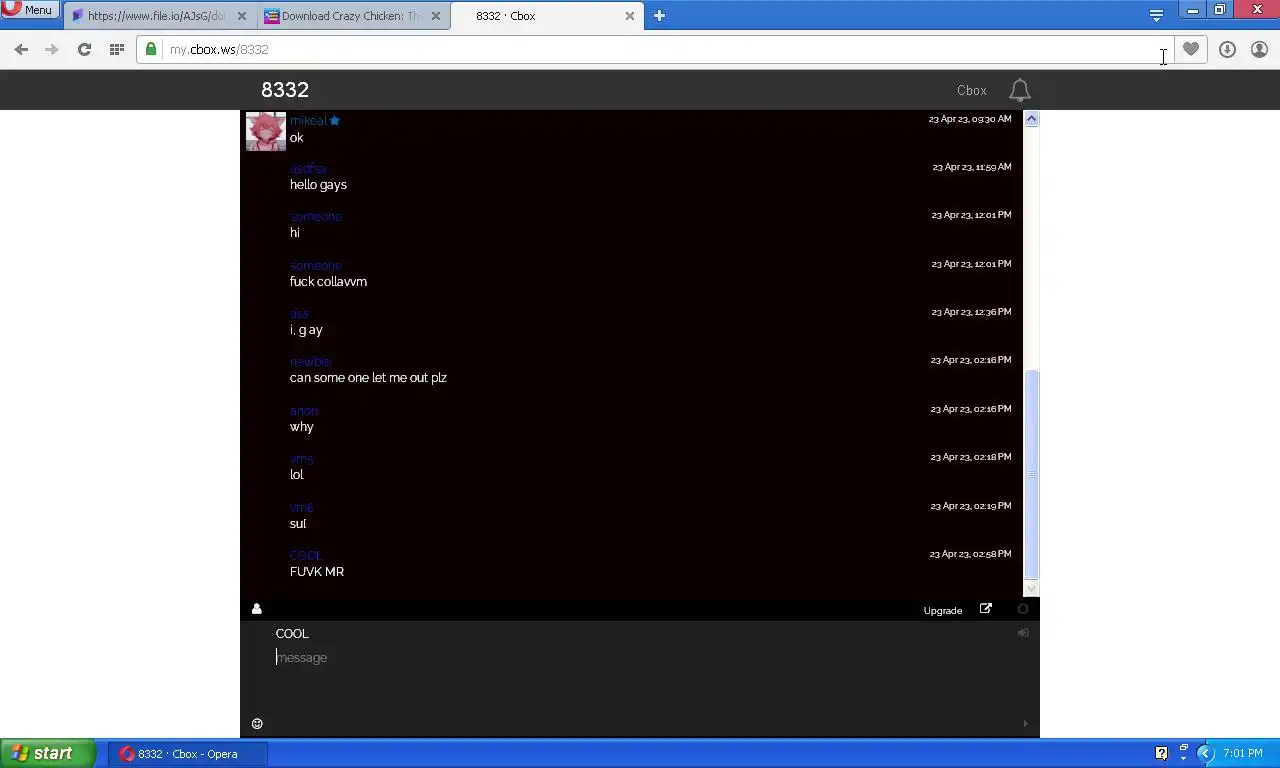Screen dimensions: 1280x768
Task: Open the tab menu stacked-lines icon
Action: coord(1156,15)
